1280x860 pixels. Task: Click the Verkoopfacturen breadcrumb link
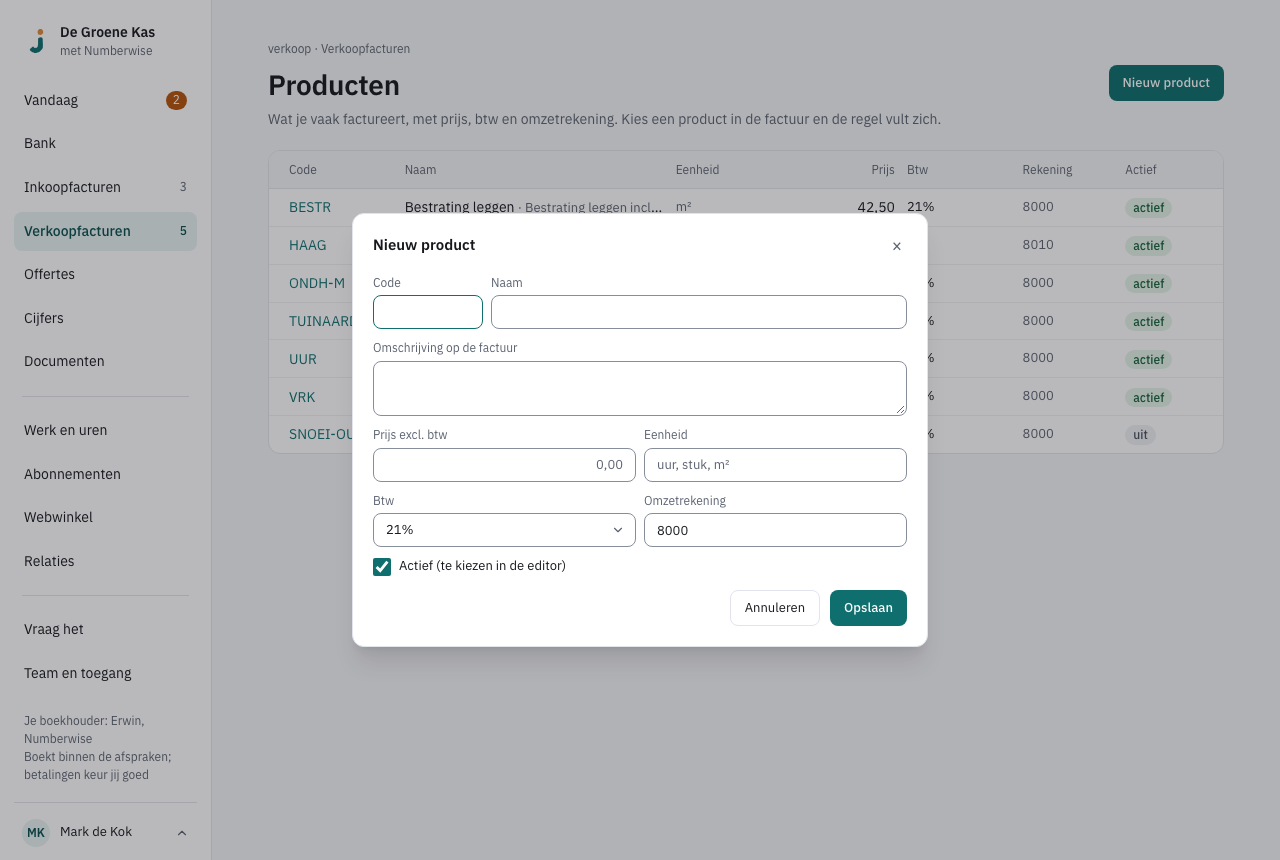[x=365, y=49]
